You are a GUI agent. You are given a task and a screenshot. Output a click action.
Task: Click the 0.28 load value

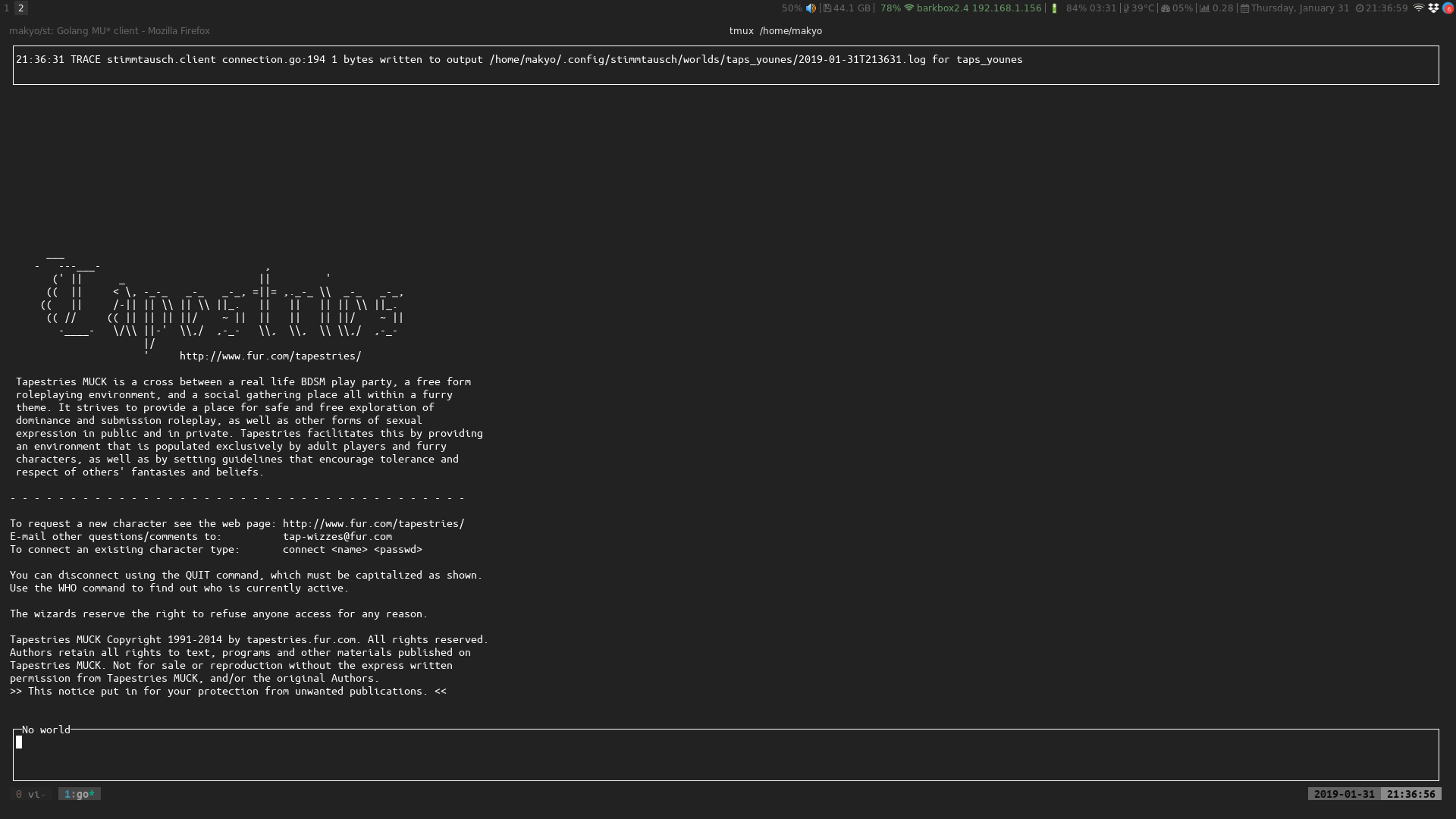(1222, 8)
